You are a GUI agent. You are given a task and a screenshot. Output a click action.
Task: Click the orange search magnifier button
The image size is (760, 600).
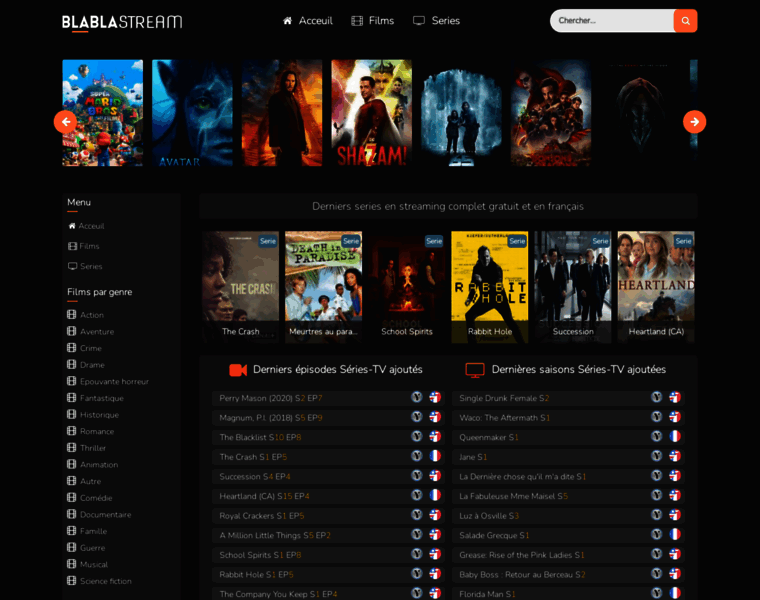tap(685, 21)
